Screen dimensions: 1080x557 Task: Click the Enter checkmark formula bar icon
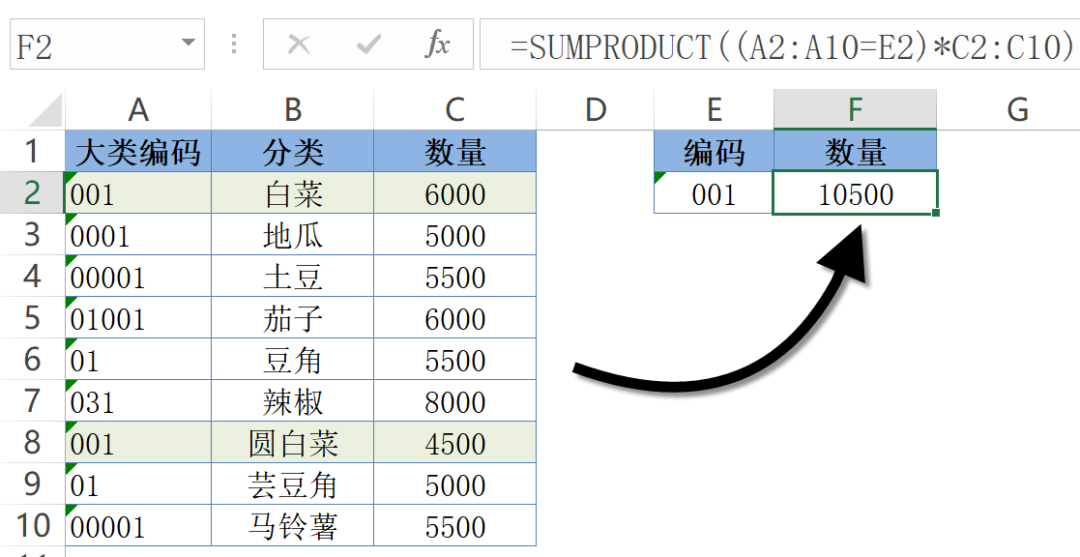(x=368, y=45)
